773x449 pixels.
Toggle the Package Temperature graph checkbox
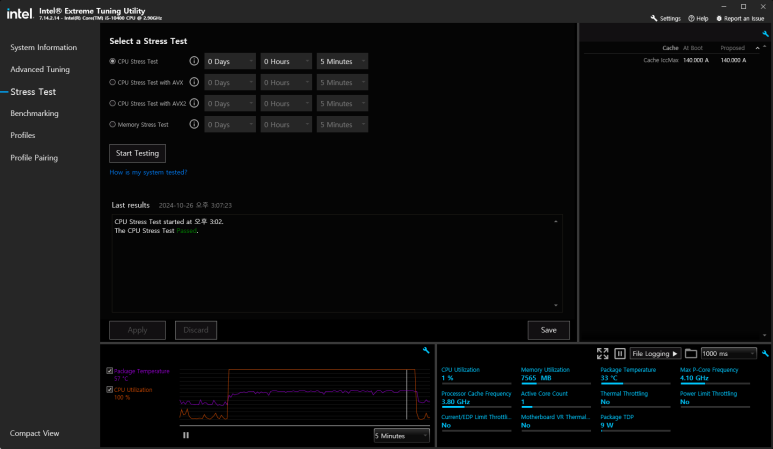[109, 371]
